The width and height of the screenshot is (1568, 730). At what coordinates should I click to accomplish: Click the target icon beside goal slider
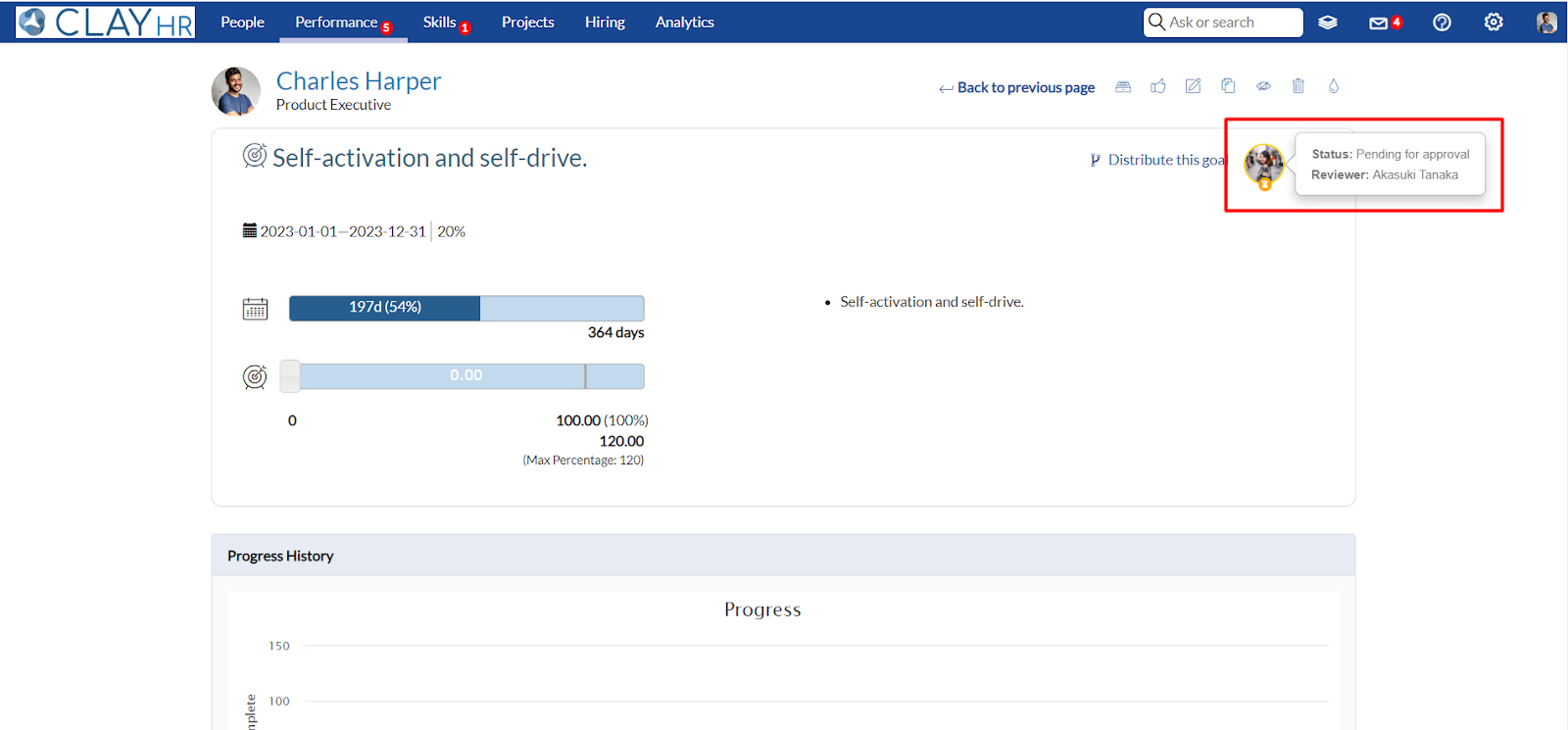pyautogui.click(x=255, y=377)
